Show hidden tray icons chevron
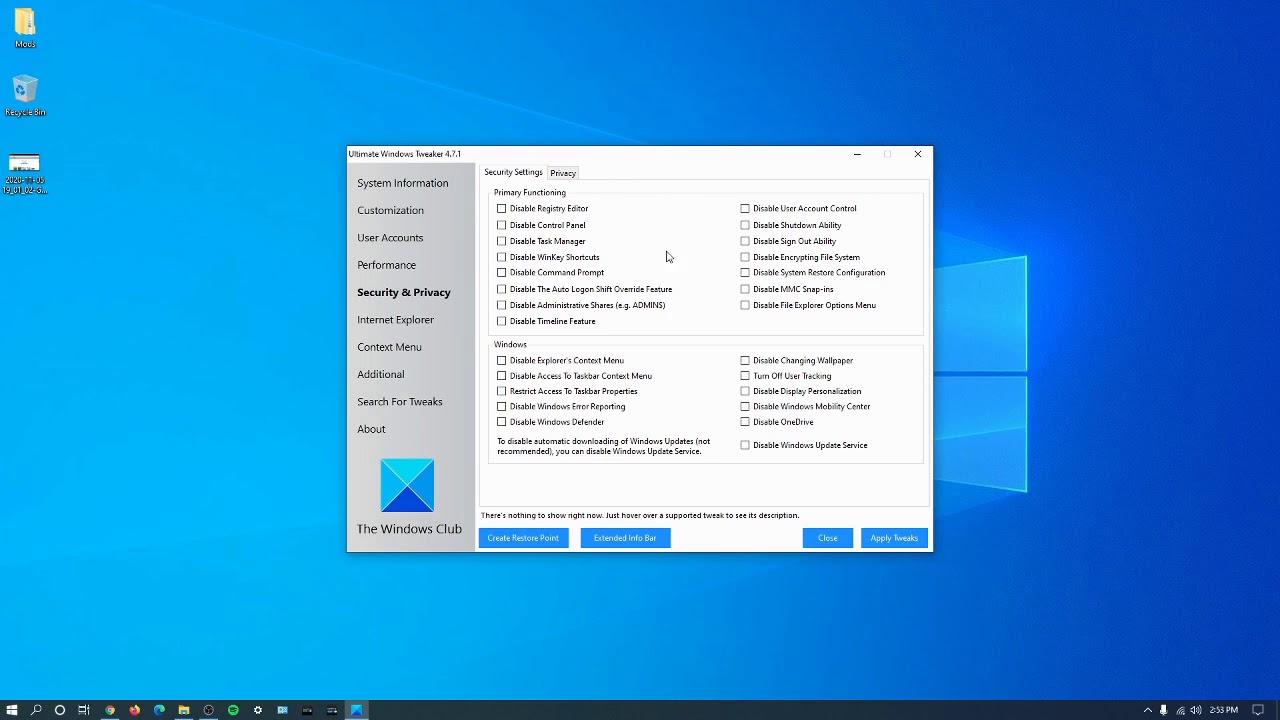Screen dimensions: 1280x720 [x=1147, y=710]
